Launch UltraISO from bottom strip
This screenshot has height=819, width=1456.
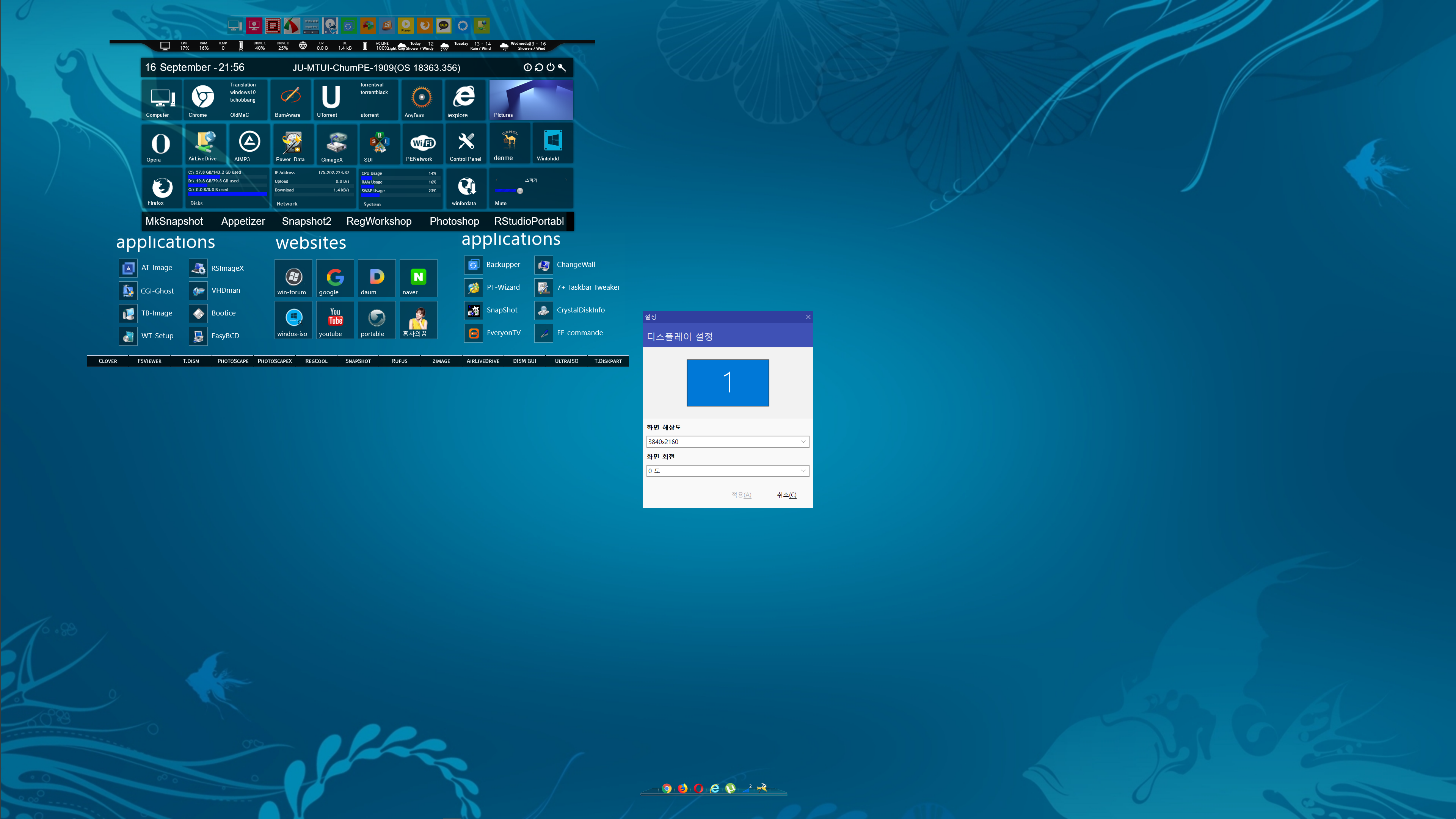(x=566, y=361)
